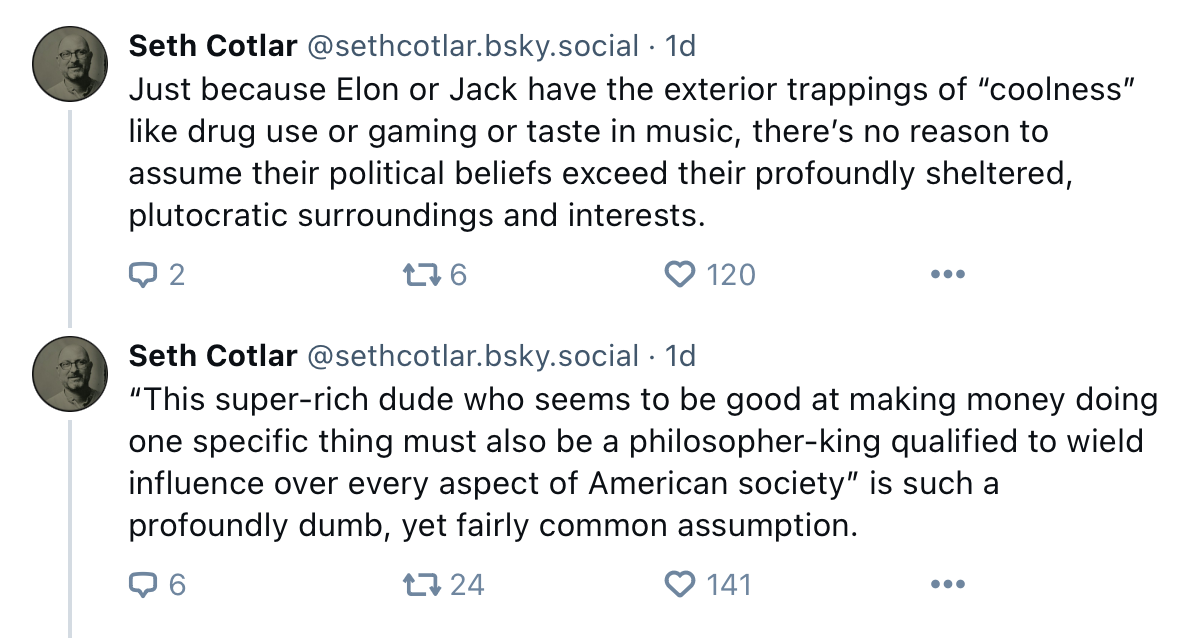Click the Seth Cotlar name on the second post
Viewport: 1192px width, 639px height.
(x=213, y=356)
